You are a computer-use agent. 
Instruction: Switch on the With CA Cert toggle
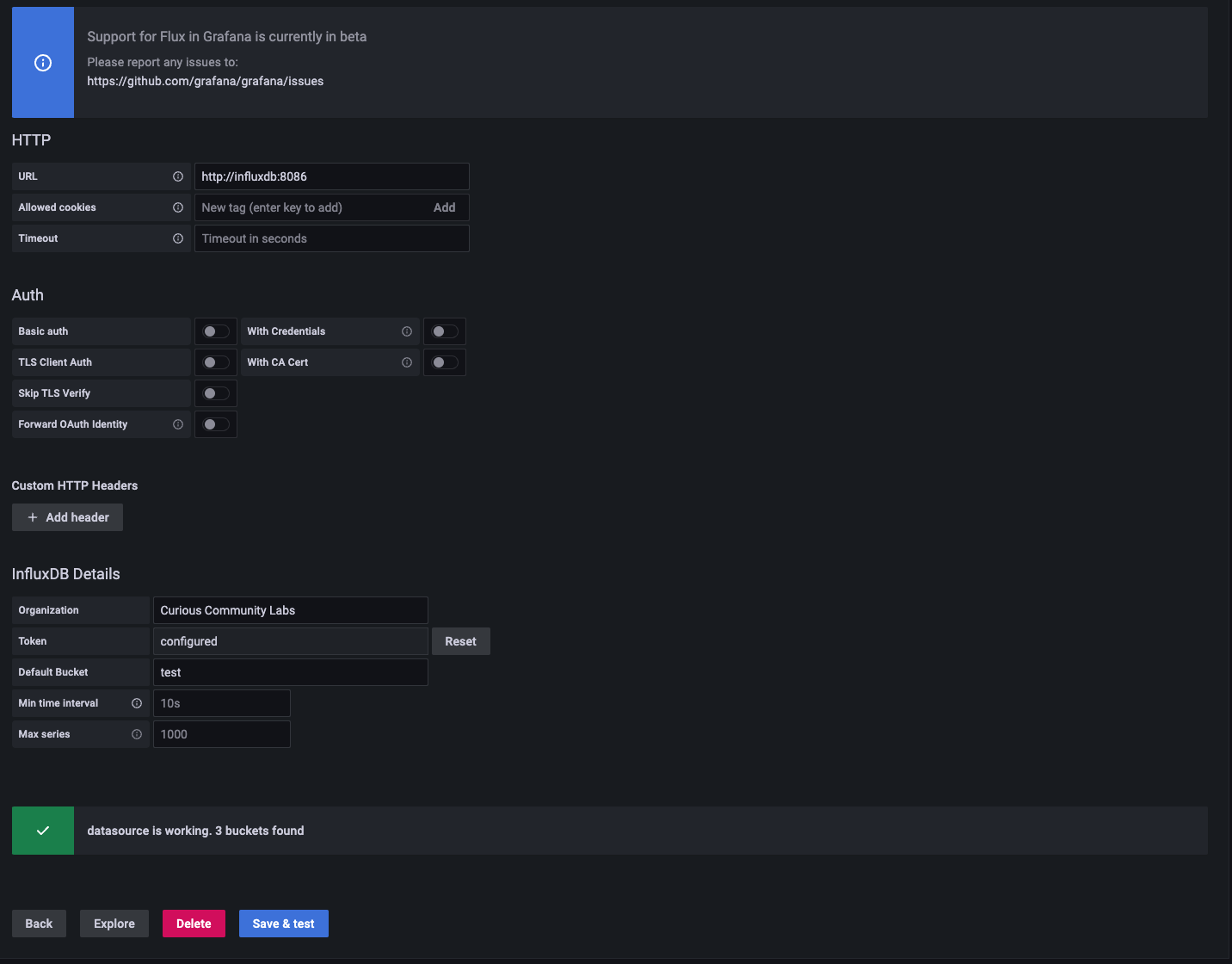point(445,362)
